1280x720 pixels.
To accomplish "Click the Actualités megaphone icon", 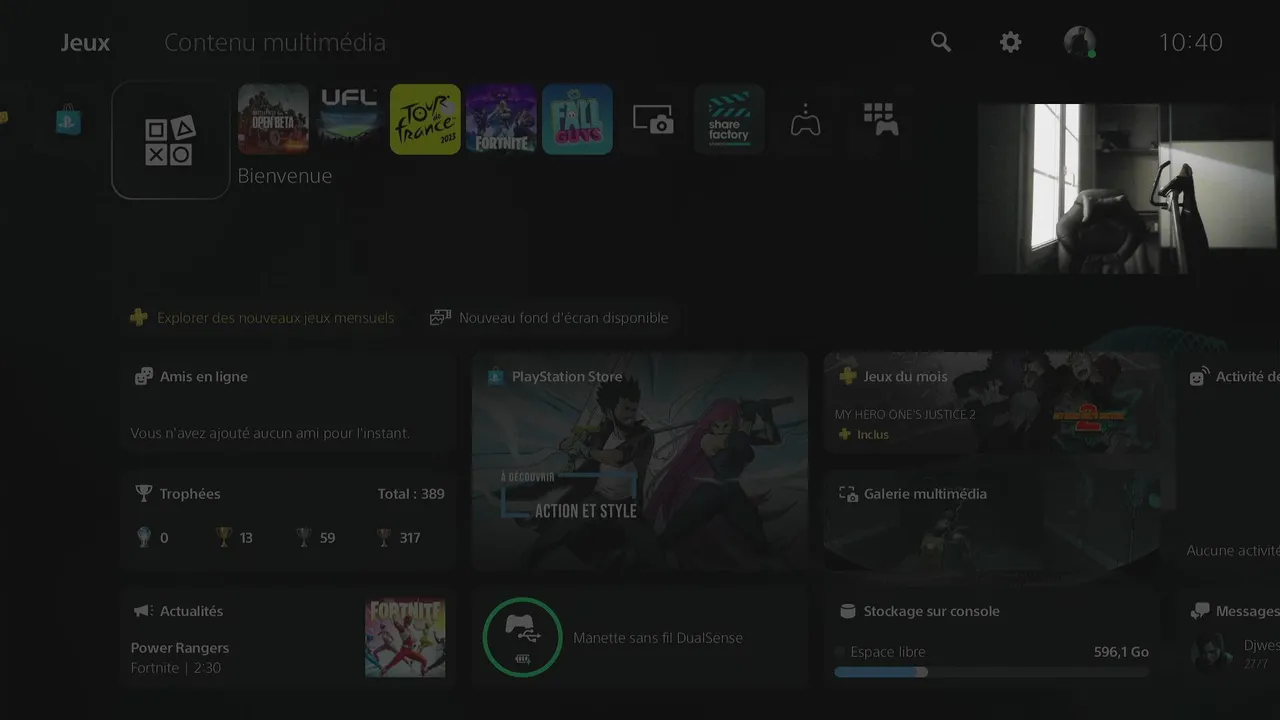I will tap(144, 611).
